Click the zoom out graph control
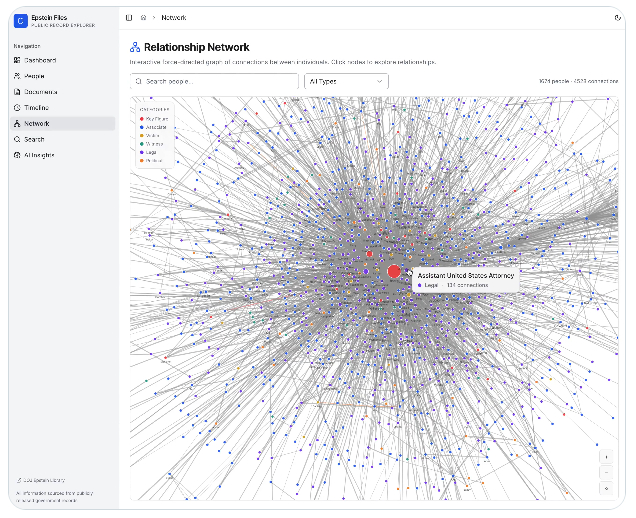 [605, 473]
